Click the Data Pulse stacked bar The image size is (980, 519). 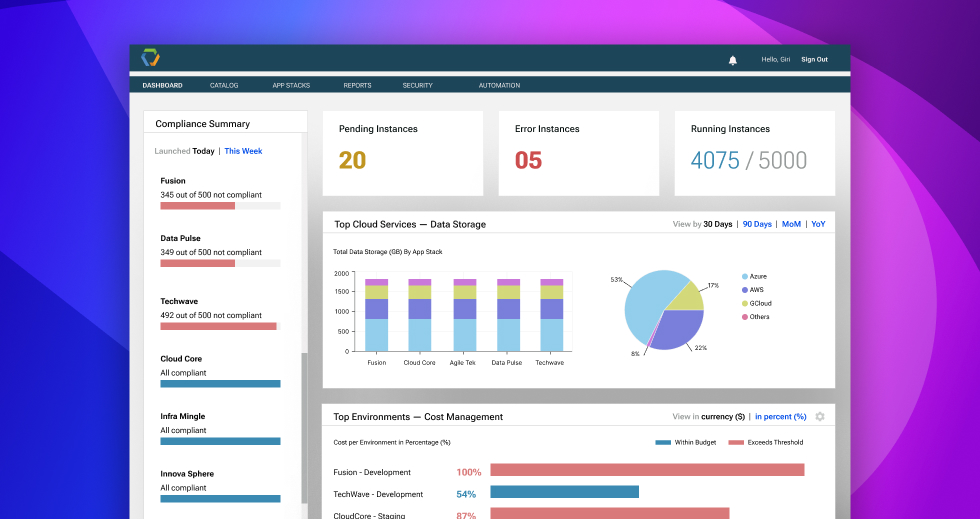(x=508, y=315)
